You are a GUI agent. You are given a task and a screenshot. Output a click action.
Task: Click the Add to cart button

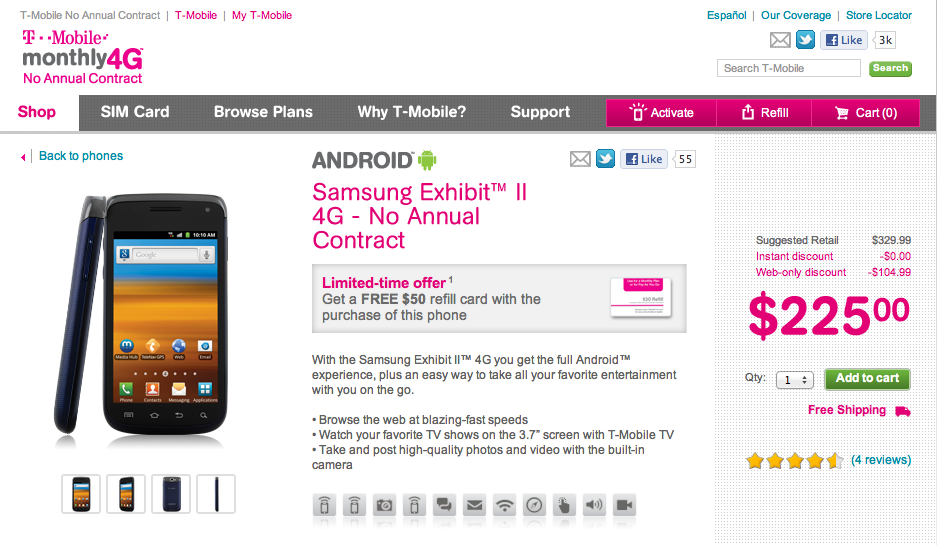click(867, 378)
